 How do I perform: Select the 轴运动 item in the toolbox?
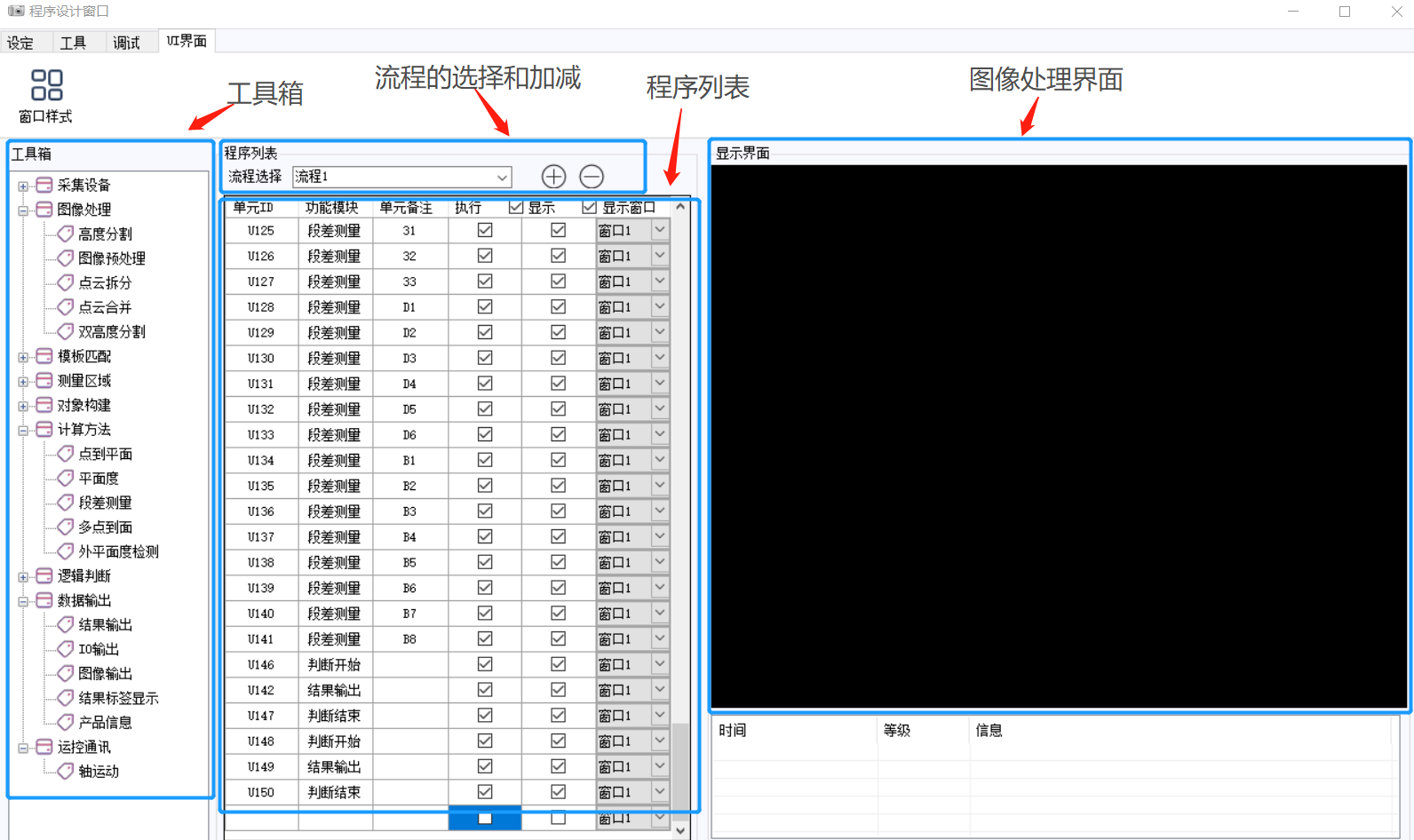(98, 772)
